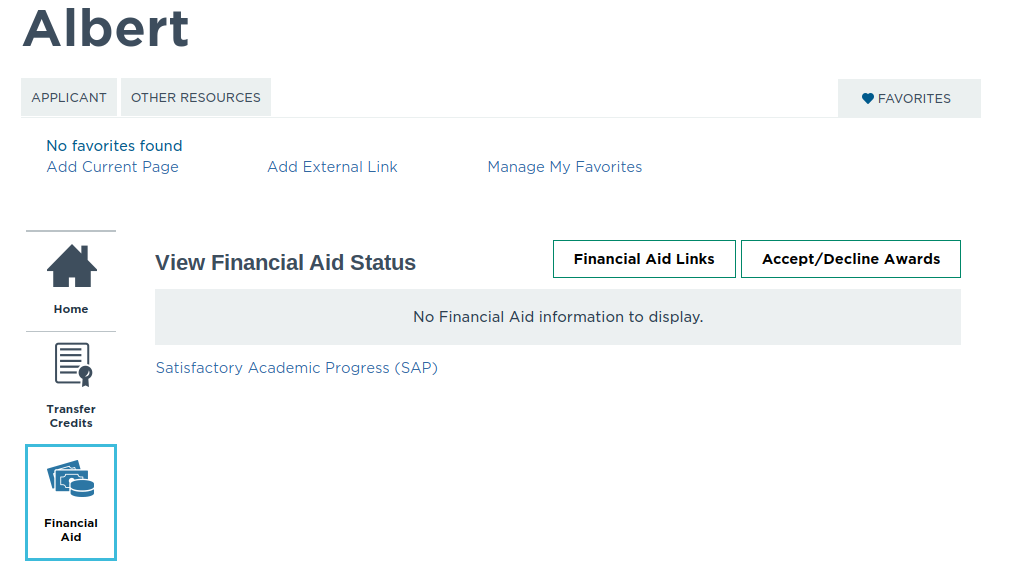Select the Transfer Credits sidebar label

71,416
